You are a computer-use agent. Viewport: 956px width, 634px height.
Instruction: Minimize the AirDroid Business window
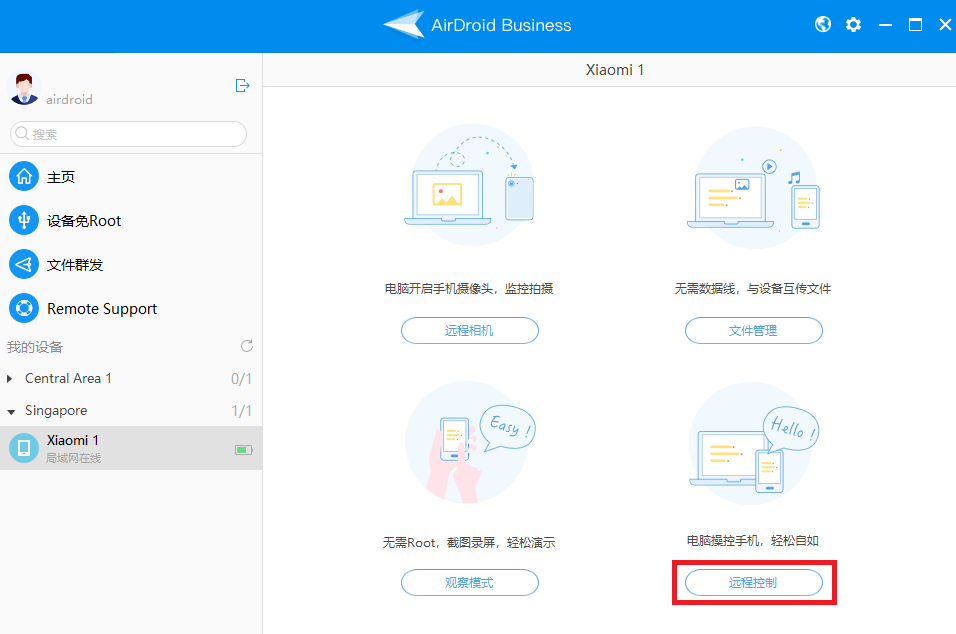pos(885,25)
